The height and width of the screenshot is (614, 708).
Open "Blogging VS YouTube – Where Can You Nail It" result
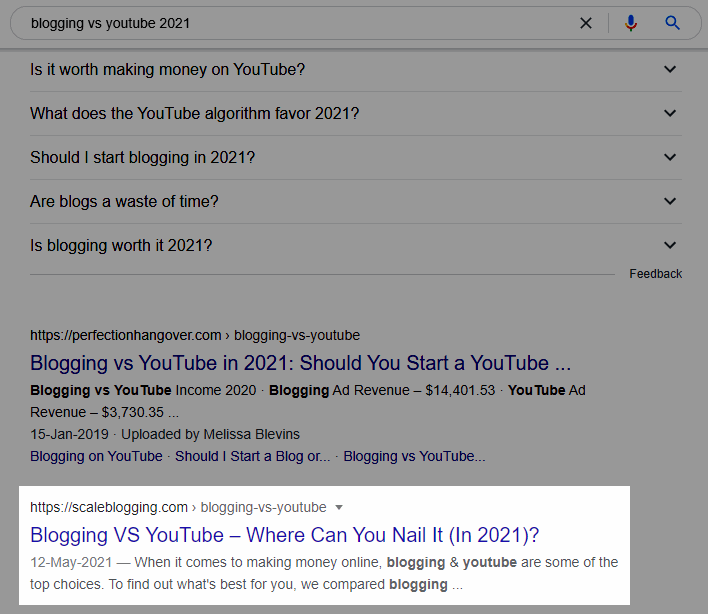coord(284,535)
